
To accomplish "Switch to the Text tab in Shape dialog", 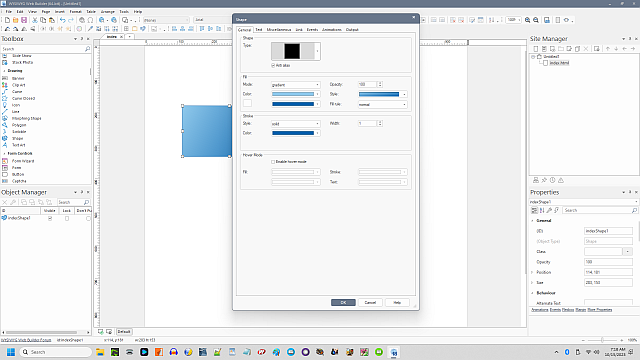I will tap(259, 30).
